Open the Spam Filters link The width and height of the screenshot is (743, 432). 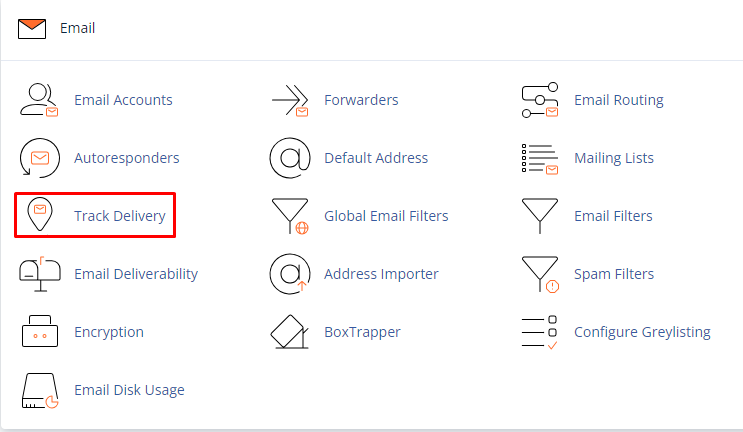pyautogui.click(x=614, y=274)
